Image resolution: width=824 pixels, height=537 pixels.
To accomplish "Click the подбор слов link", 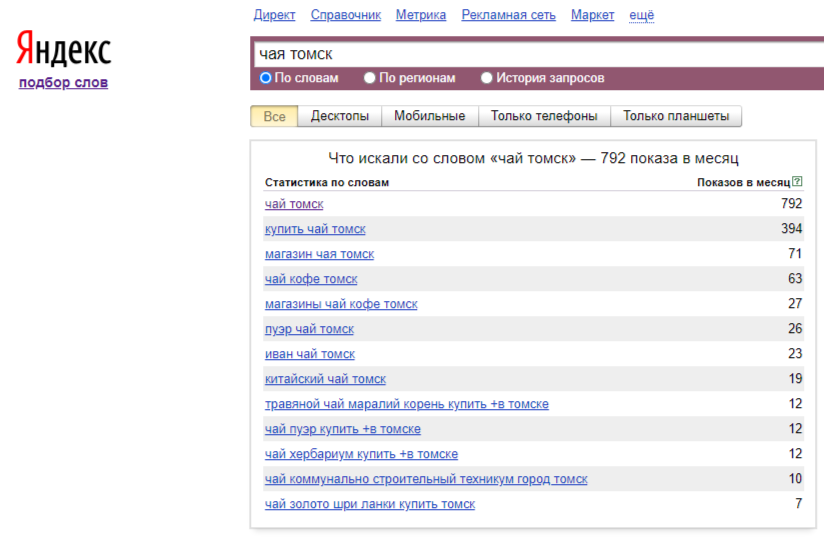I will point(64,82).
